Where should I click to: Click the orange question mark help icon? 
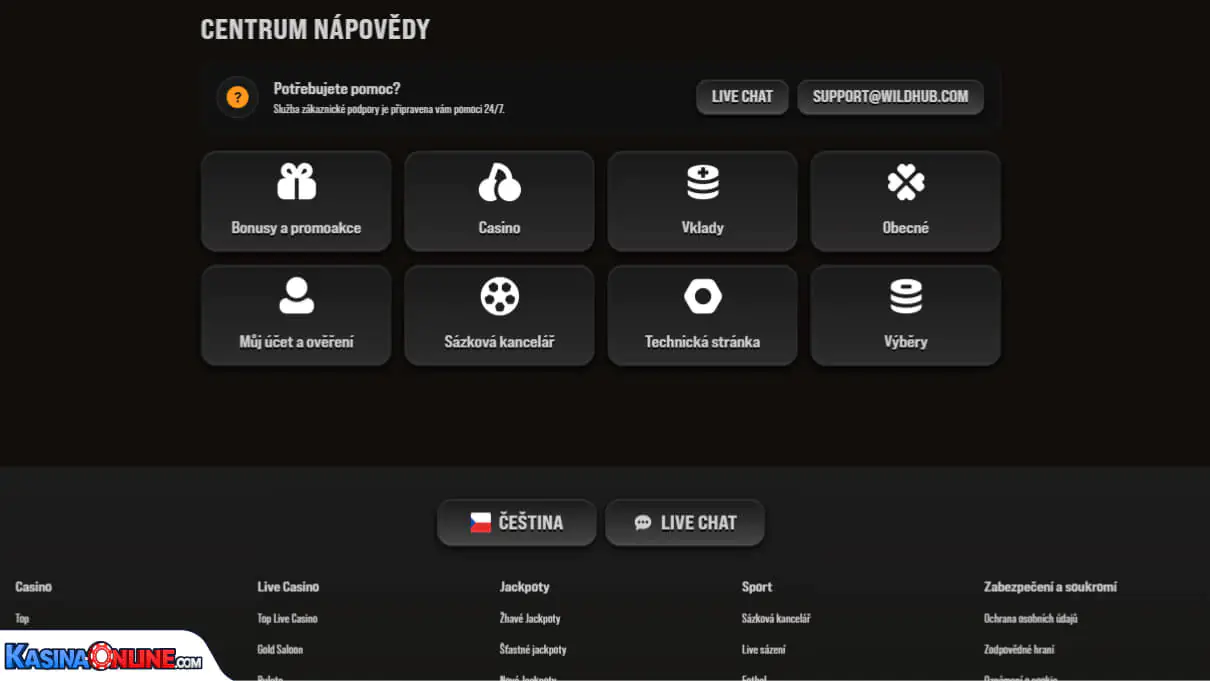click(x=237, y=97)
